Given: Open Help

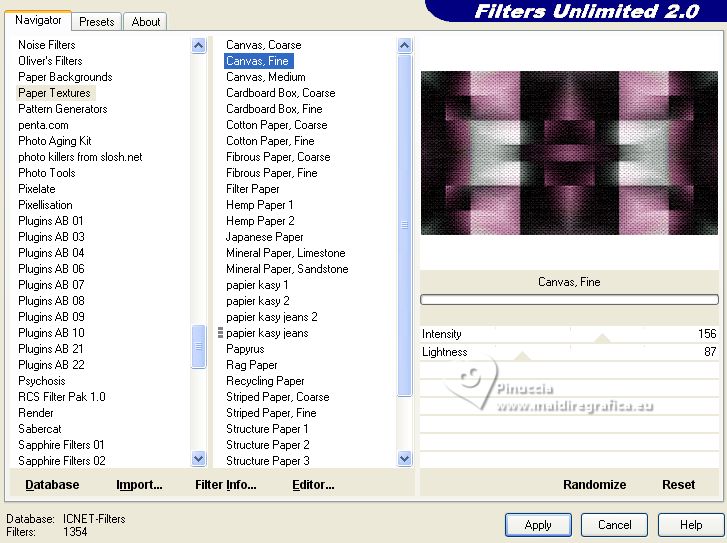Looking at the screenshot, I should [x=691, y=525].
